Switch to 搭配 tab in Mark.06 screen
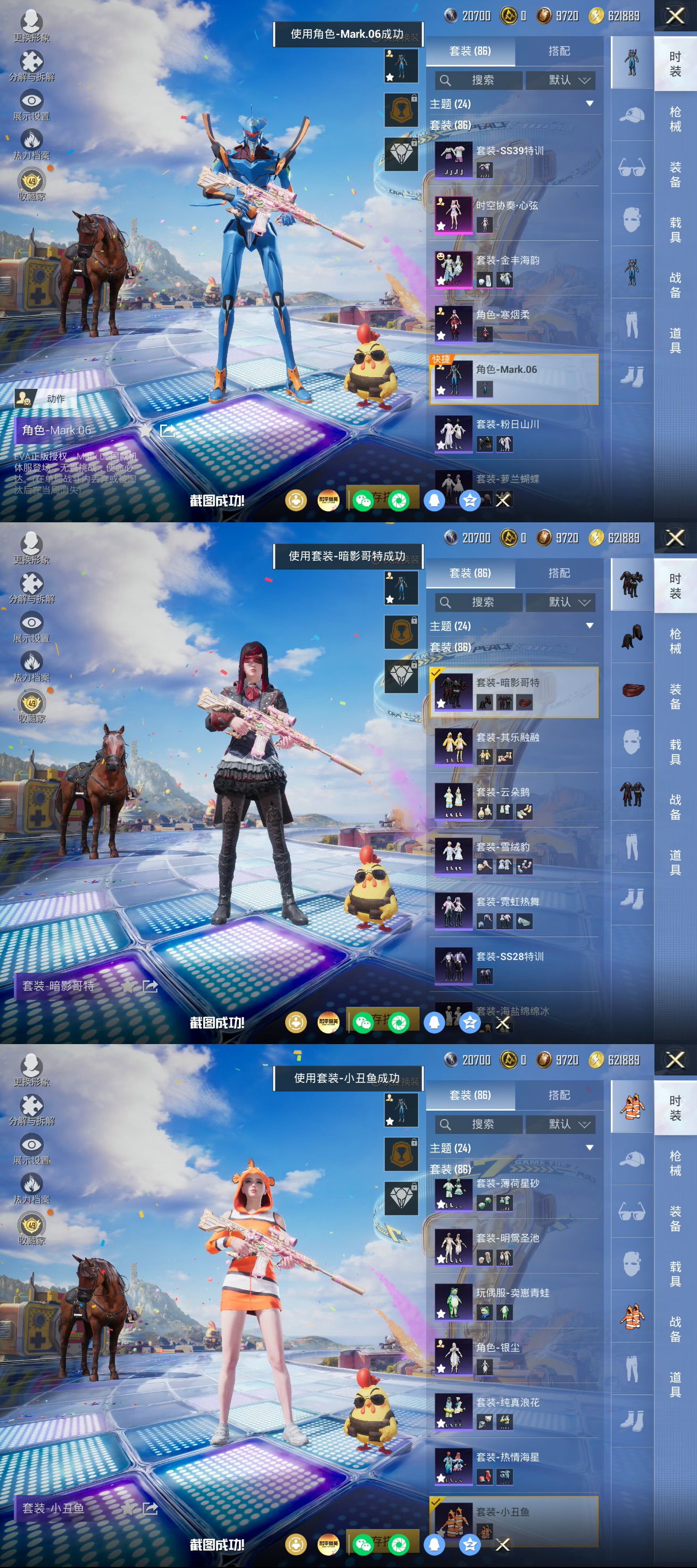The width and height of the screenshot is (697, 1568). point(559,51)
